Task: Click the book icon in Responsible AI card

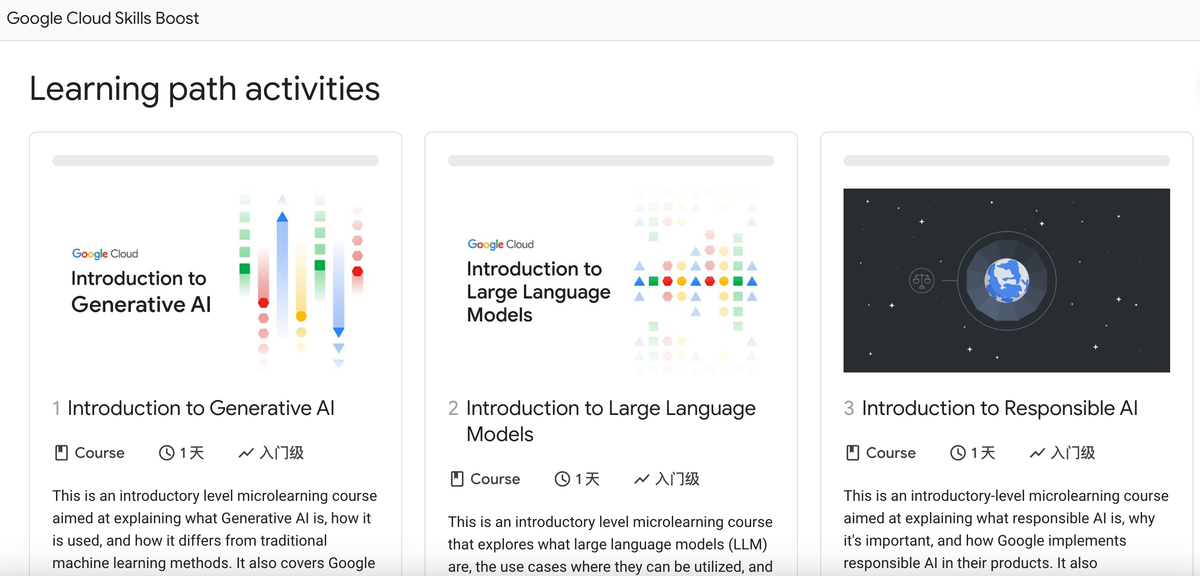Action: (853, 453)
